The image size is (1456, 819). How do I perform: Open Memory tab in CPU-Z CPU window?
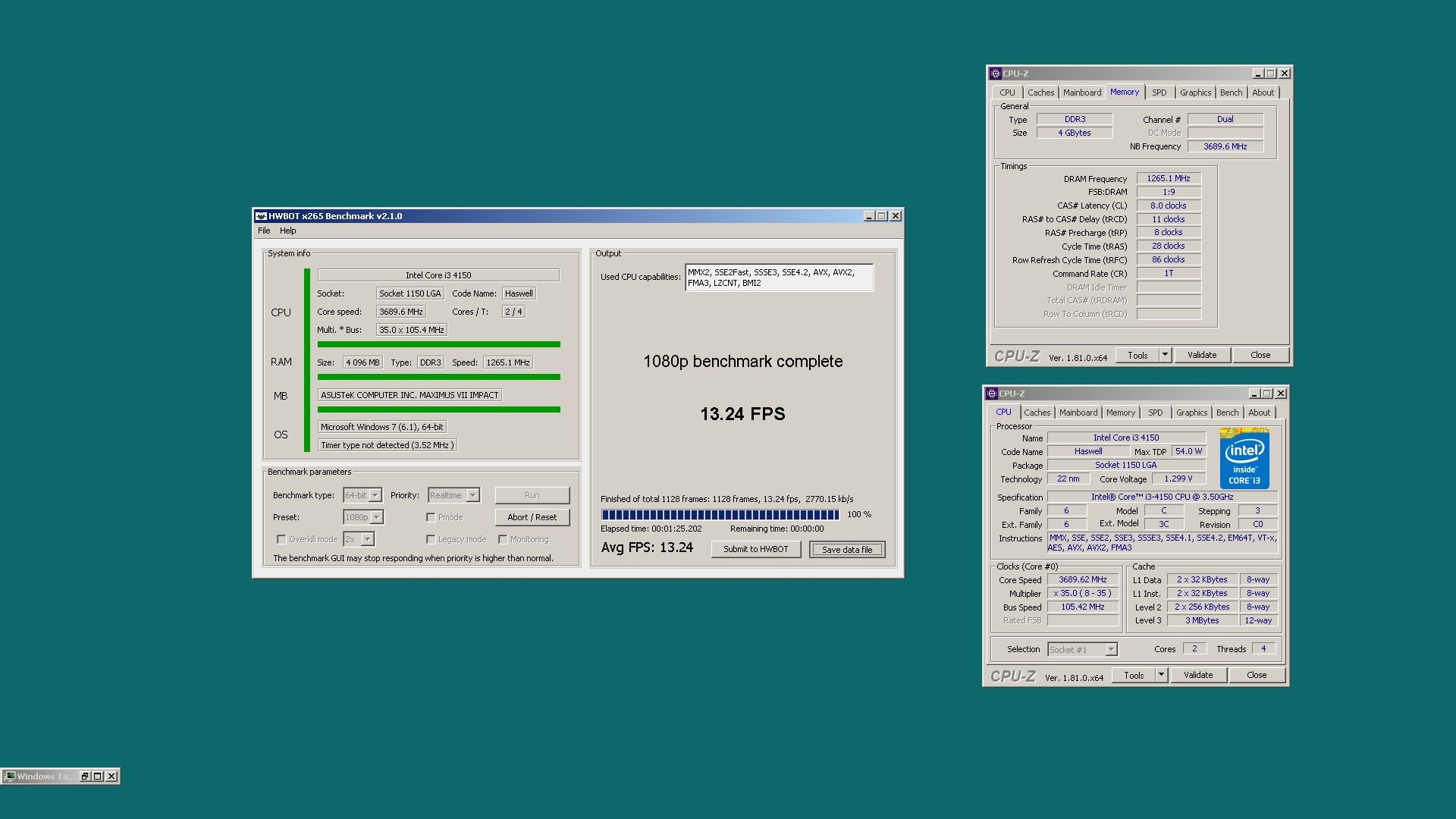pyautogui.click(x=1121, y=413)
